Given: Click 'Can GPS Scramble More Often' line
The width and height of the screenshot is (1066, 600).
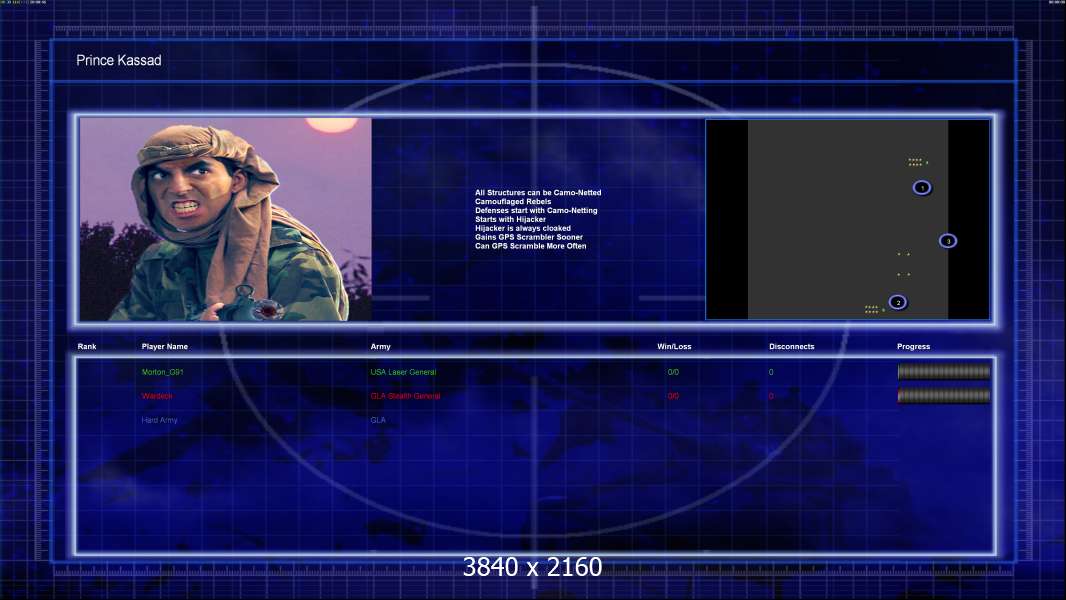Looking at the screenshot, I should (530, 246).
